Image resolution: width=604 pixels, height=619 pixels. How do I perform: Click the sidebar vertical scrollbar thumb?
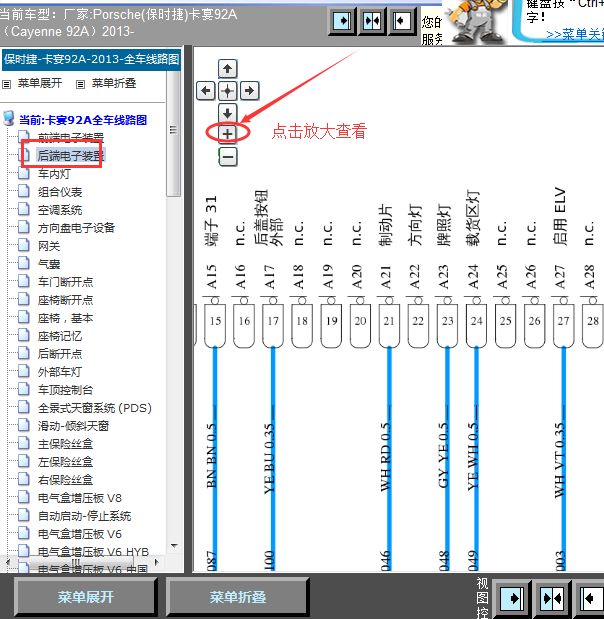(173, 133)
